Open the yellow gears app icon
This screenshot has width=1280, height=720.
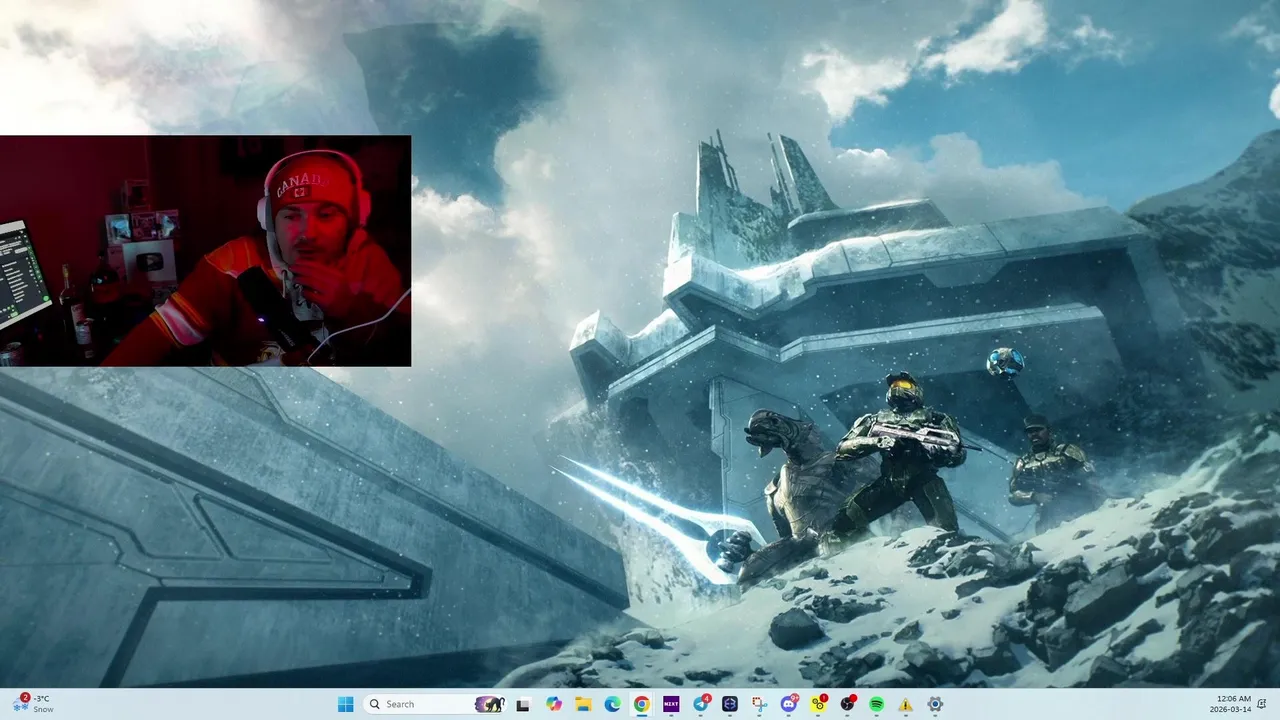click(818, 704)
